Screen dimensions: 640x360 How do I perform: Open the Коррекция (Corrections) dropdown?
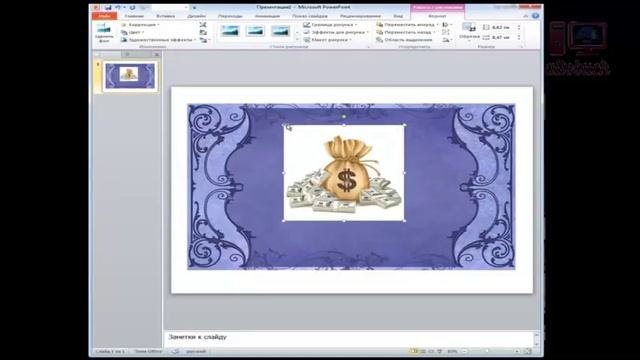(x=141, y=25)
